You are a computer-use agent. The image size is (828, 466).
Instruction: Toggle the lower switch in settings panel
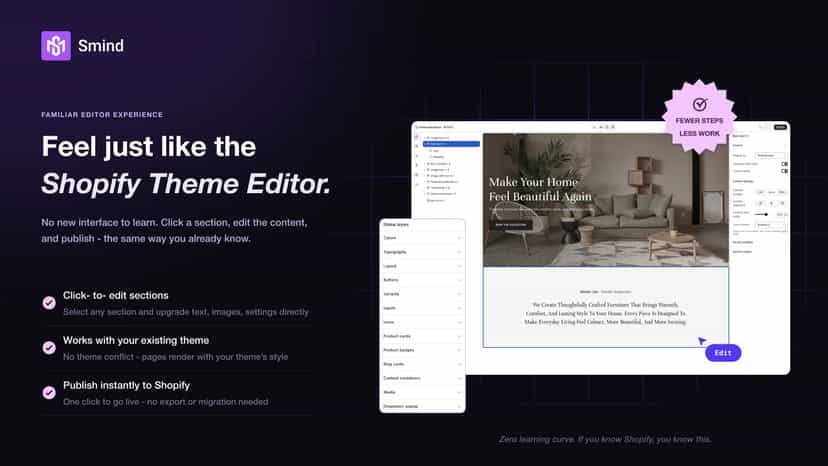click(x=784, y=171)
